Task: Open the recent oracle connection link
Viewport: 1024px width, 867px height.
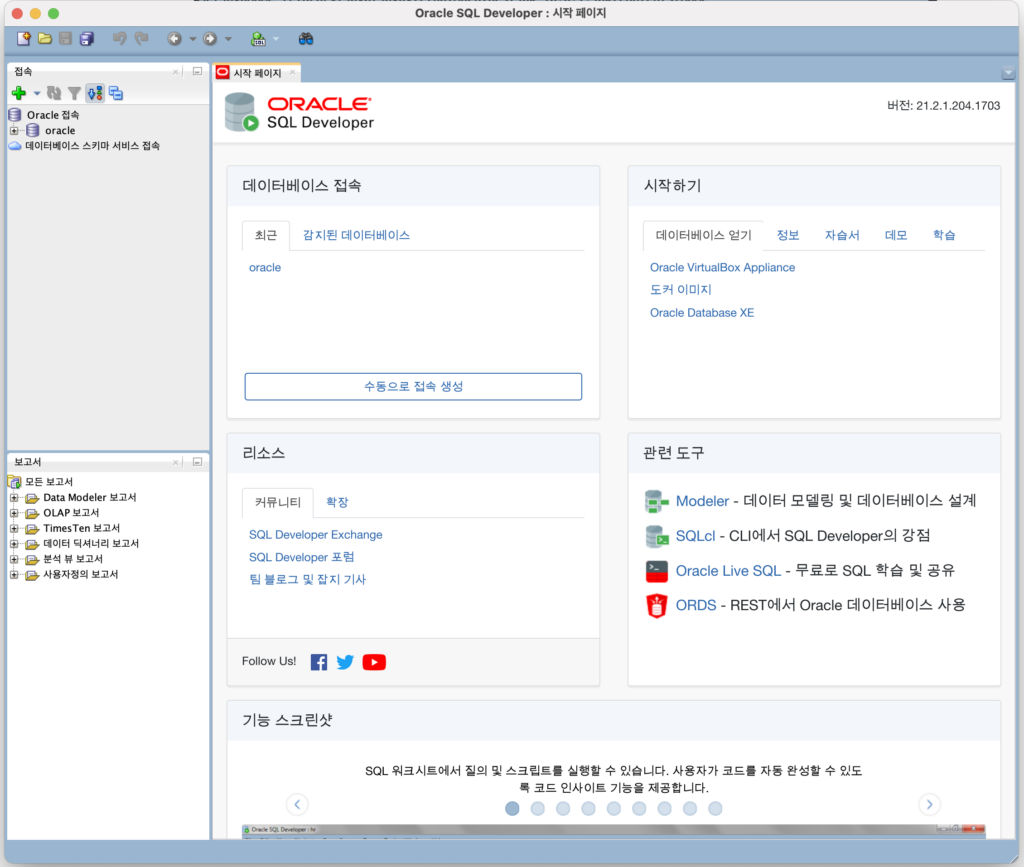Action: [265, 268]
